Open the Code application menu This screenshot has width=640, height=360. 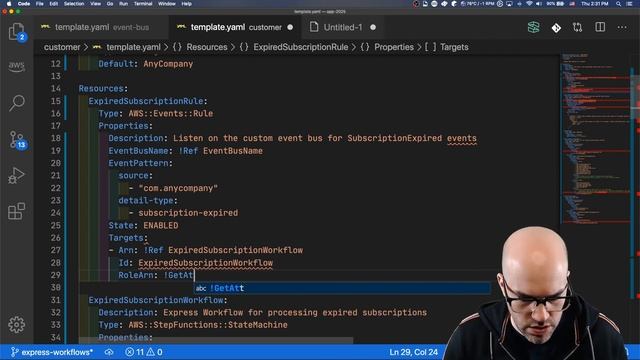(x=24, y=4)
